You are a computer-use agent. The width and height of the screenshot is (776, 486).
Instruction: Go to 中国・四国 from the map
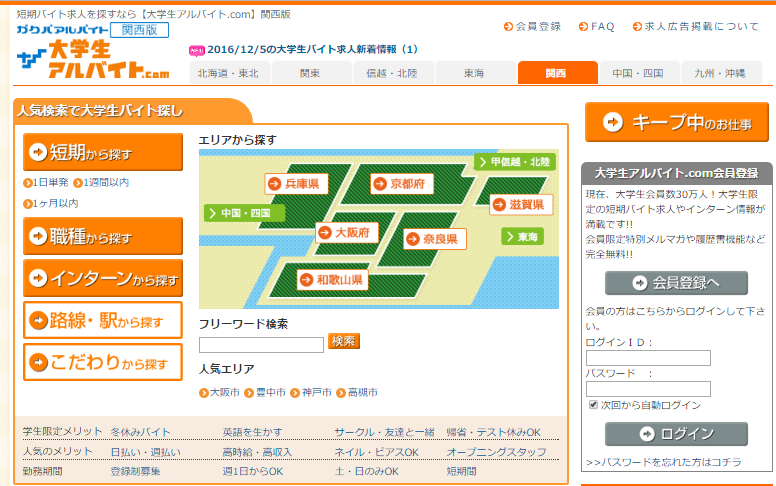click(x=244, y=213)
